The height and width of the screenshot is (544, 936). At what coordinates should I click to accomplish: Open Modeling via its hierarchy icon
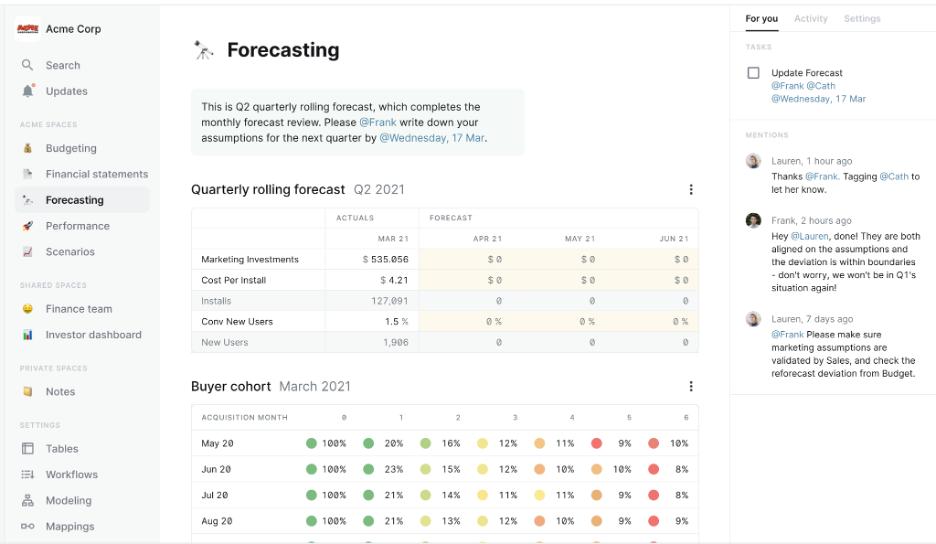pyautogui.click(x=27, y=500)
